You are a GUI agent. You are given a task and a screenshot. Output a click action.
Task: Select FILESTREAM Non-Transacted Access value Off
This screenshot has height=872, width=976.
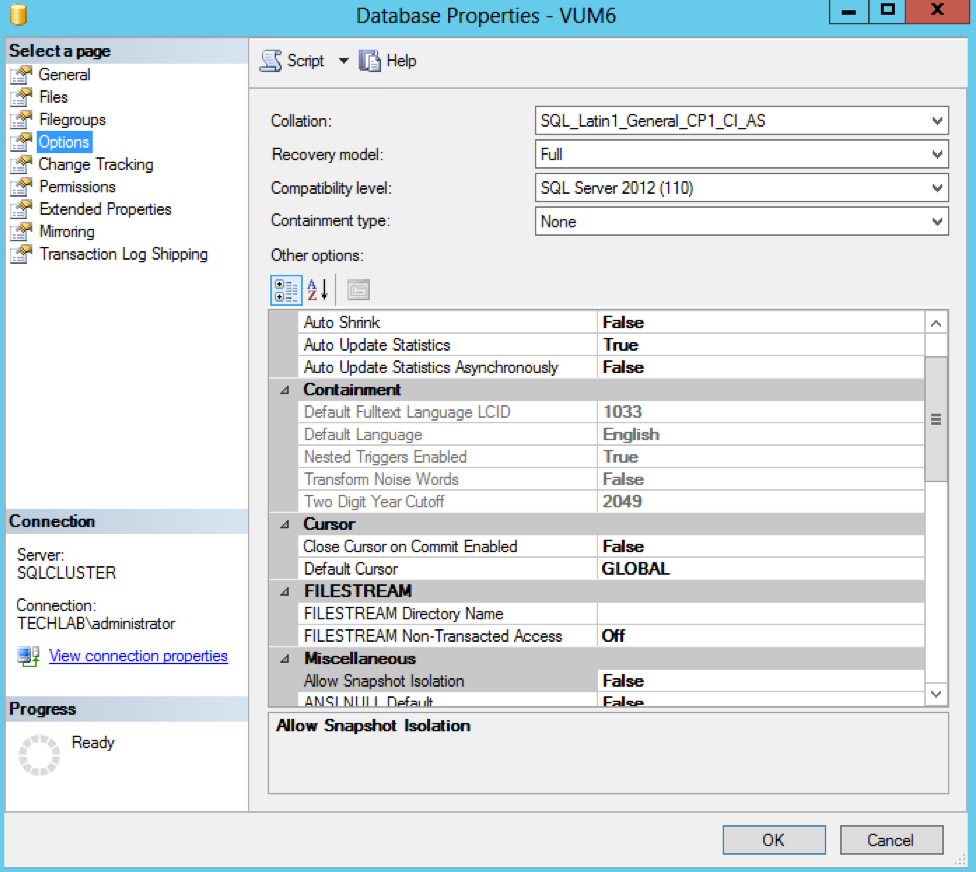click(761, 636)
